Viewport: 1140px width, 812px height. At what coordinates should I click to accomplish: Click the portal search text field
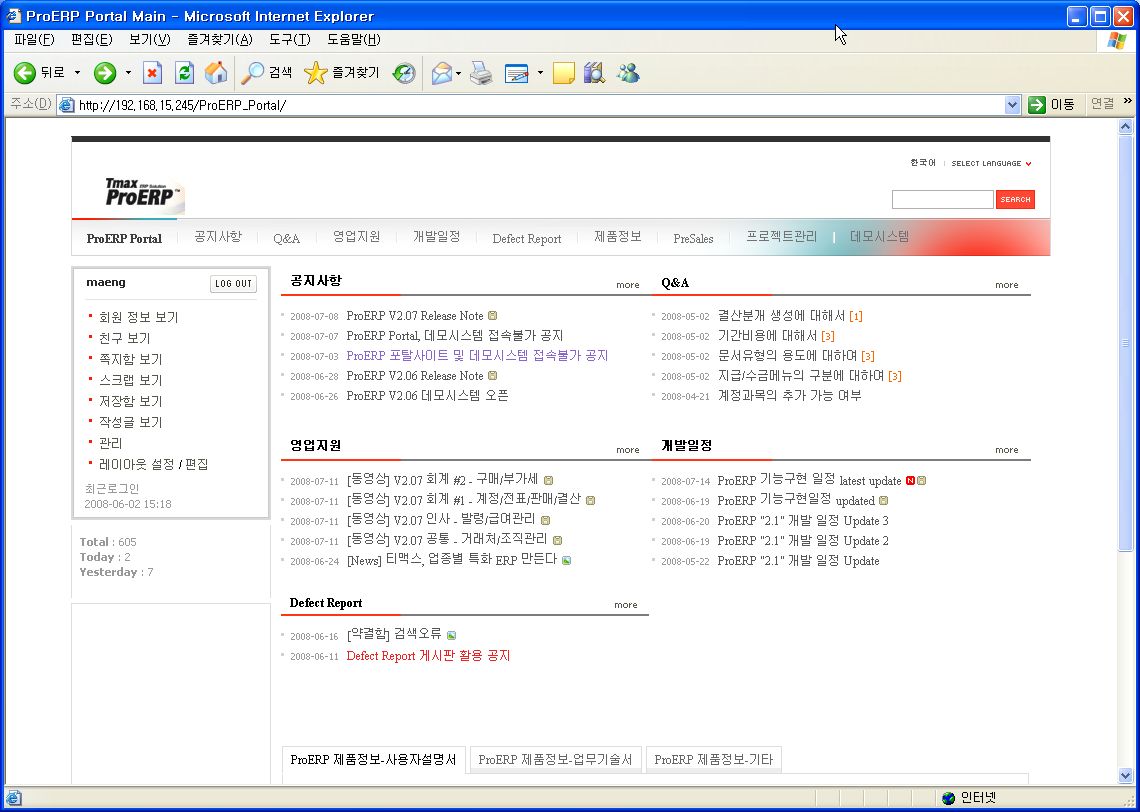[x=942, y=199]
